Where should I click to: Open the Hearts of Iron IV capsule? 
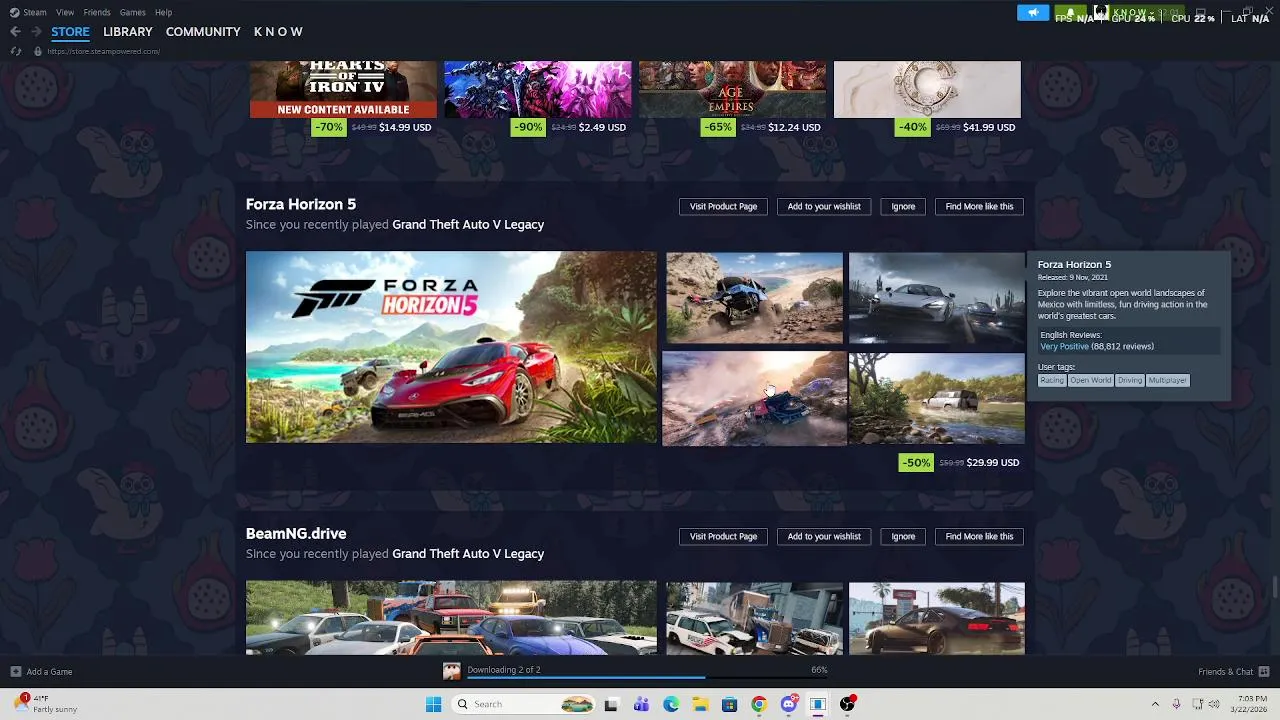tap(343, 89)
